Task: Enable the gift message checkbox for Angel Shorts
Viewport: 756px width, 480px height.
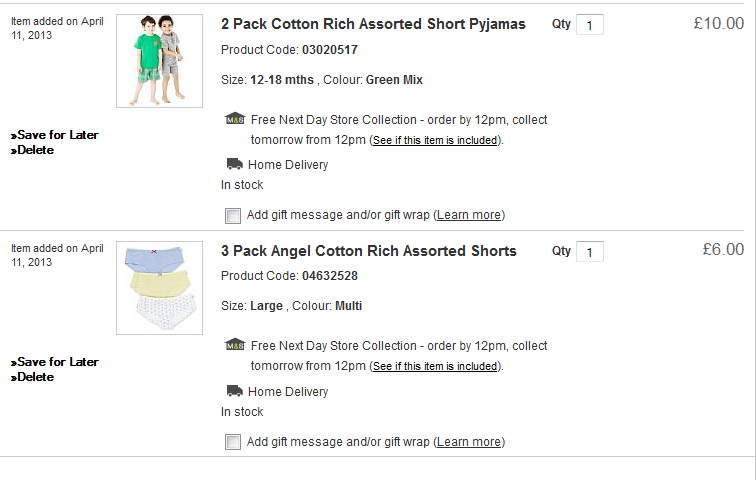Action: [x=233, y=442]
